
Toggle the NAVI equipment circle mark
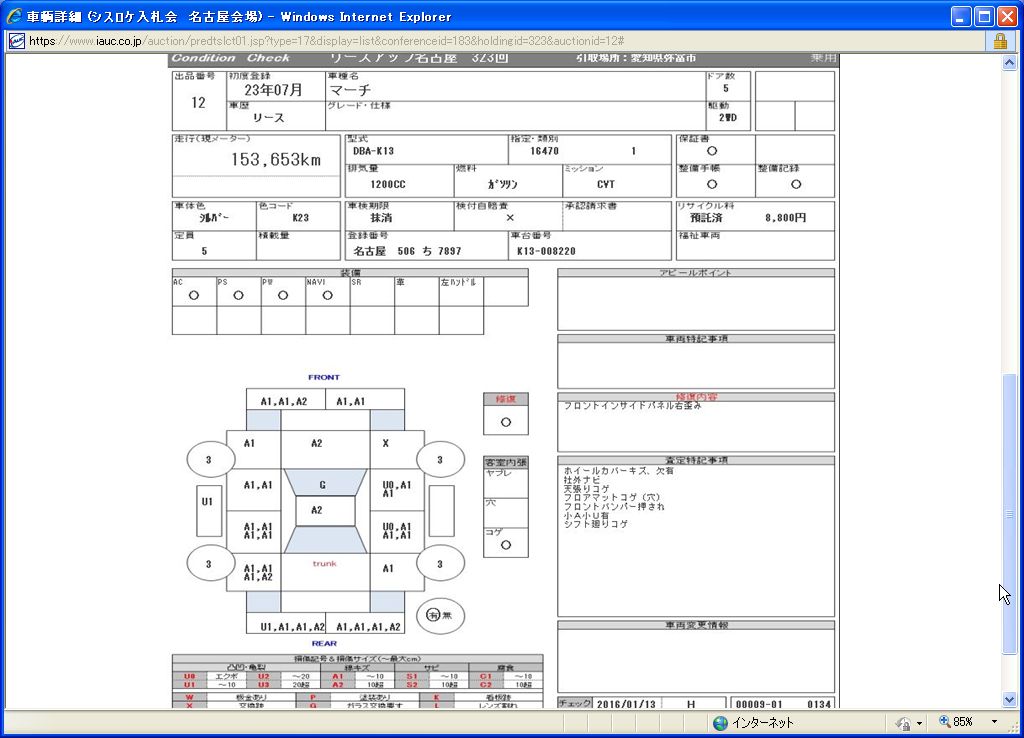pos(328,296)
